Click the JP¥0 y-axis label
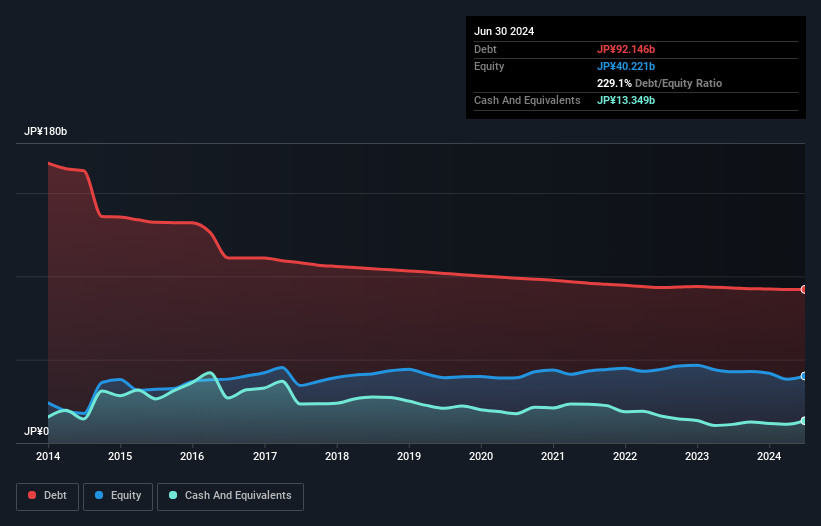Screen dimensions: 821x526 (x=37, y=431)
